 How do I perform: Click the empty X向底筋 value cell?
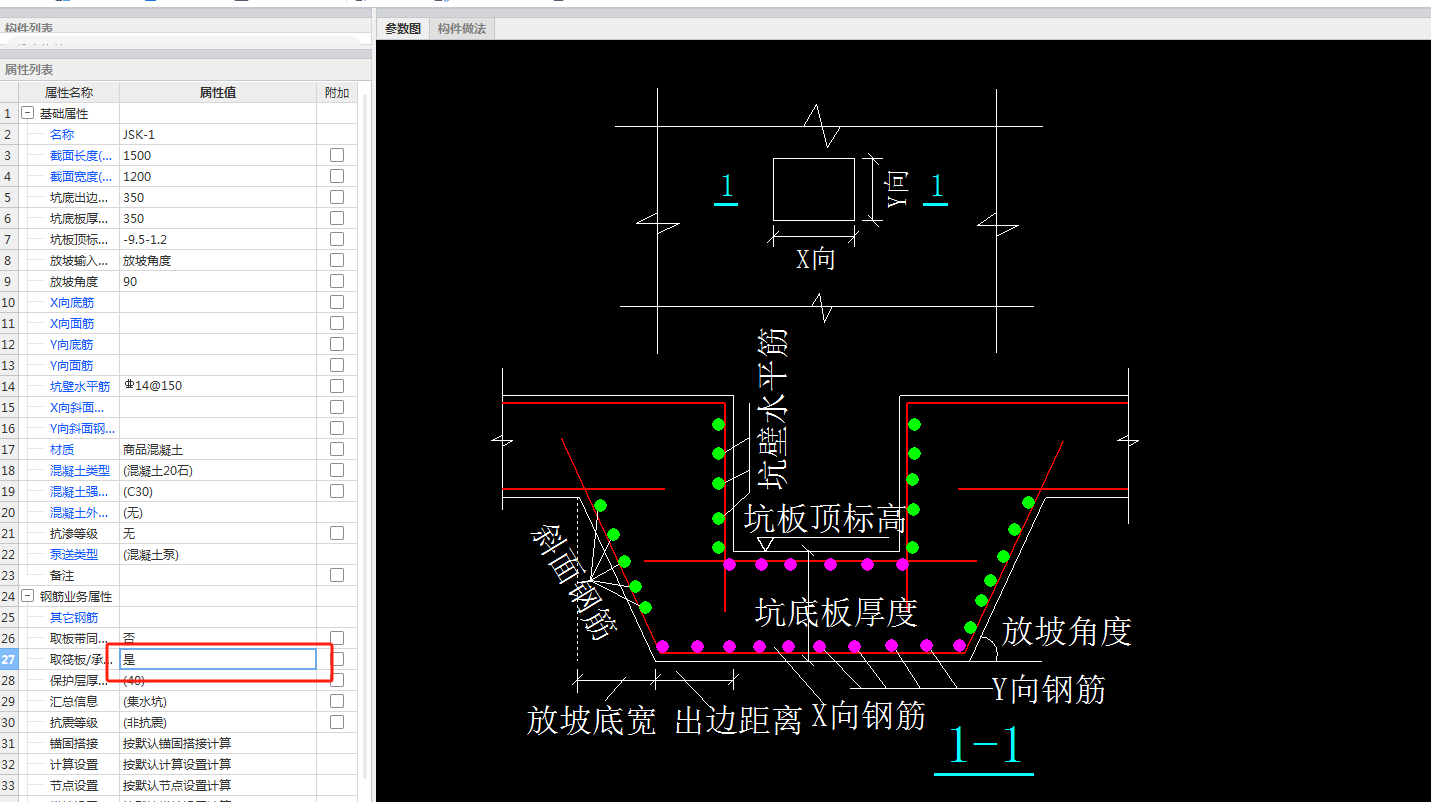coord(218,302)
